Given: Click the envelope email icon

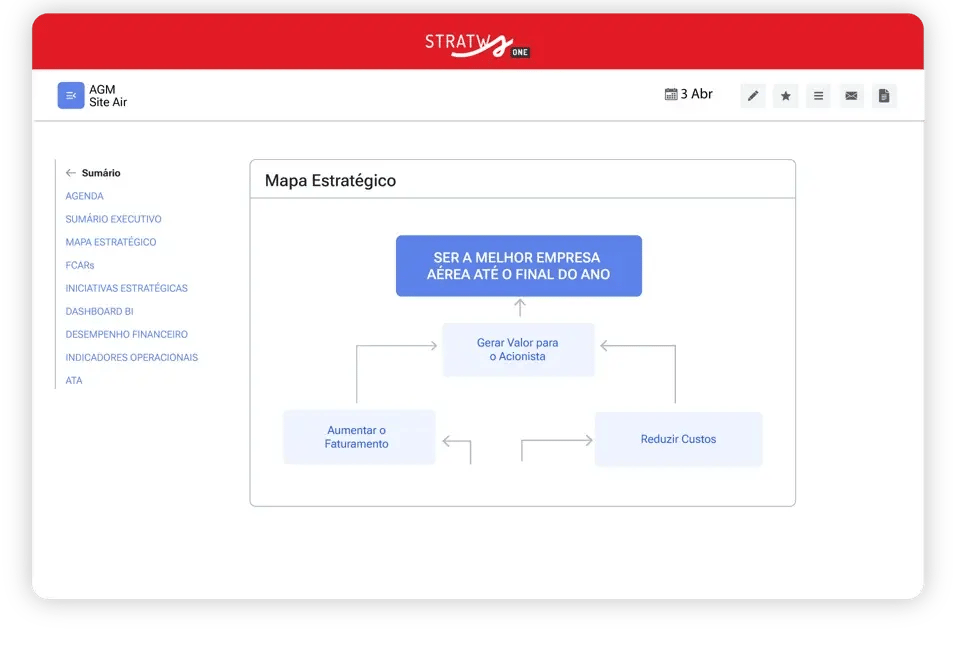Looking at the screenshot, I should pyautogui.click(x=851, y=95).
